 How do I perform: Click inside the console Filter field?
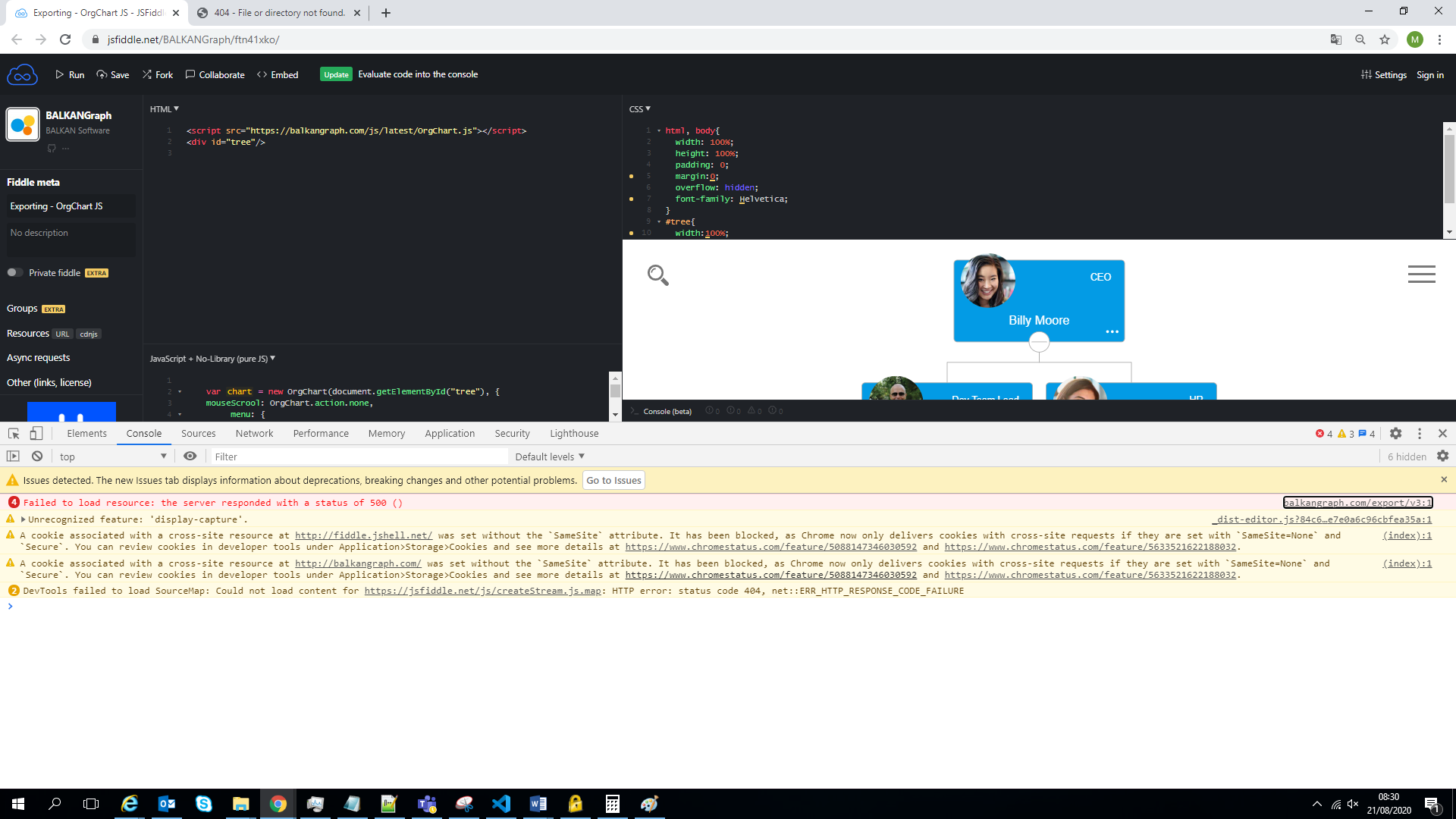tap(356, 456)
